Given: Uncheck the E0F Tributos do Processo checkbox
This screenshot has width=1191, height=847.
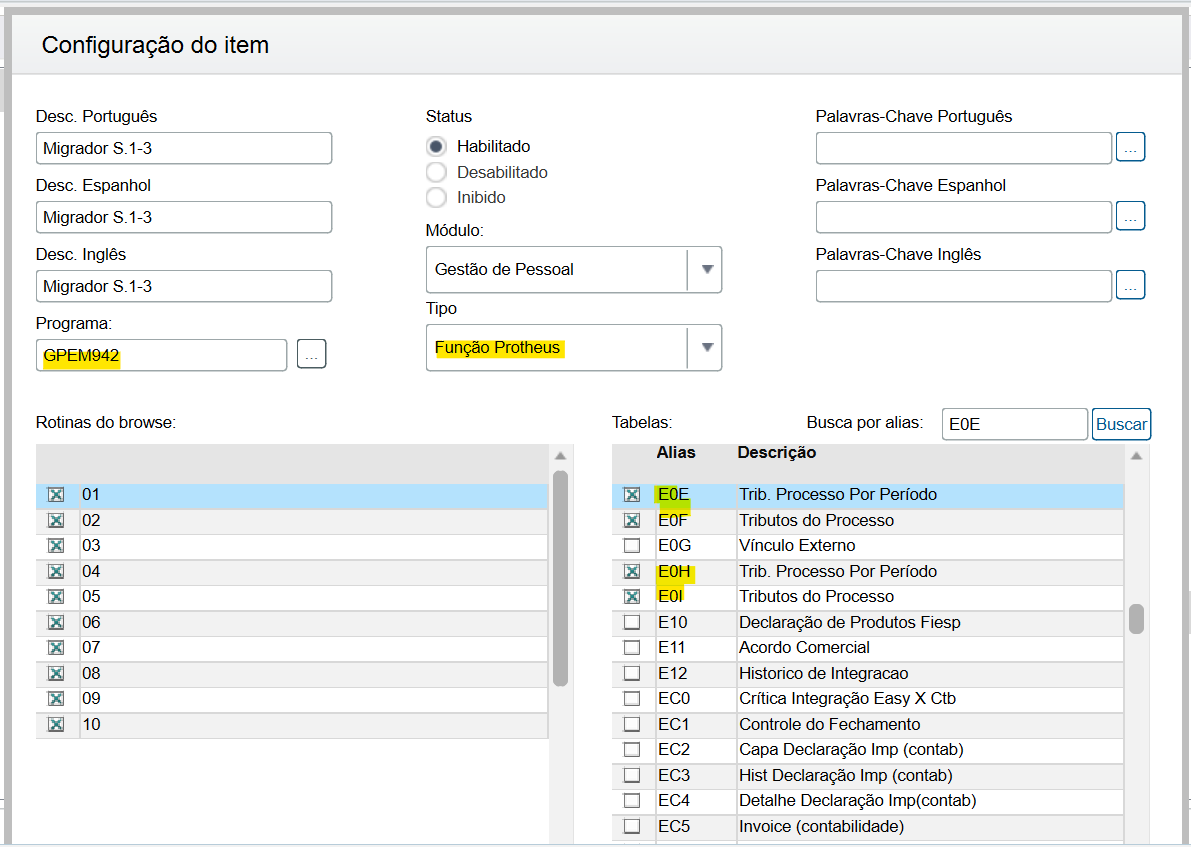Looking at the screenshot, I should pyautogui.click(x=632, y=520).
